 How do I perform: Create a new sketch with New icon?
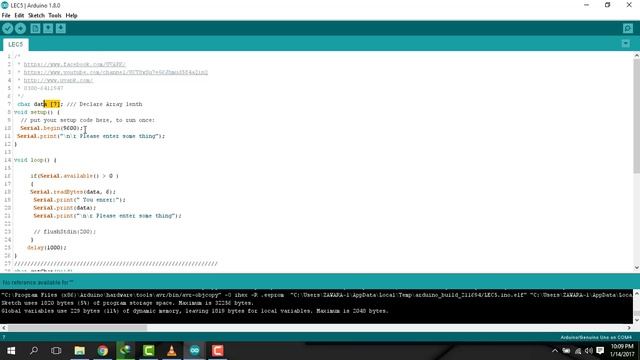pos(35,28)
